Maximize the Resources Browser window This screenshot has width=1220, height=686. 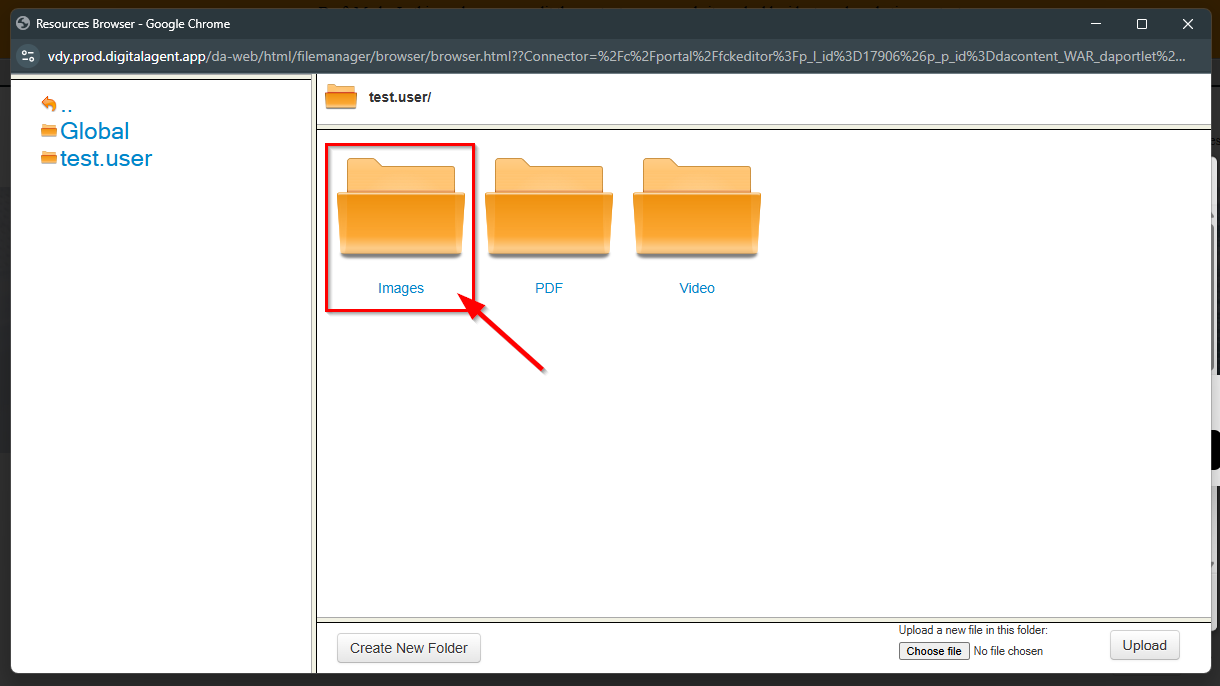point(1142,23)
